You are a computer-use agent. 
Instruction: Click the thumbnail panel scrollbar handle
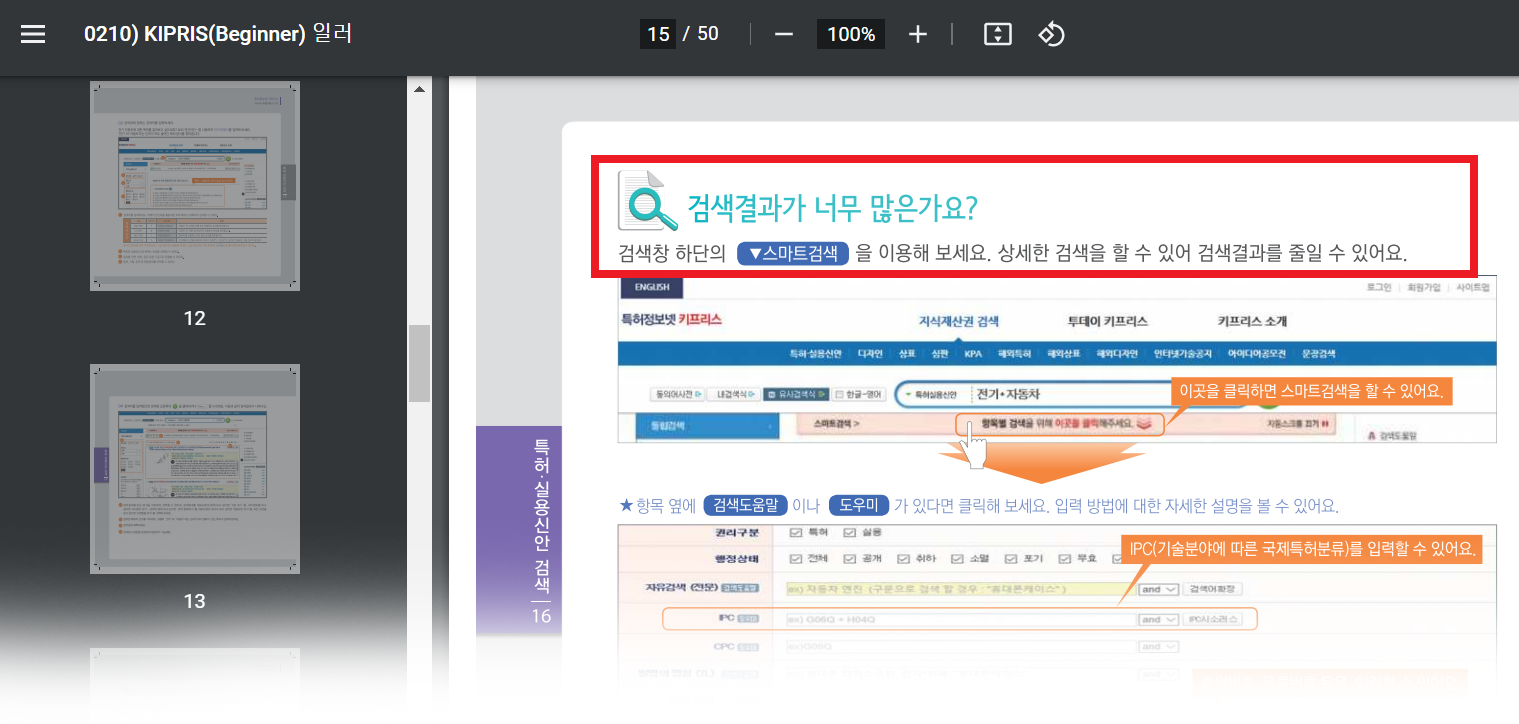(x=419, y=363)
